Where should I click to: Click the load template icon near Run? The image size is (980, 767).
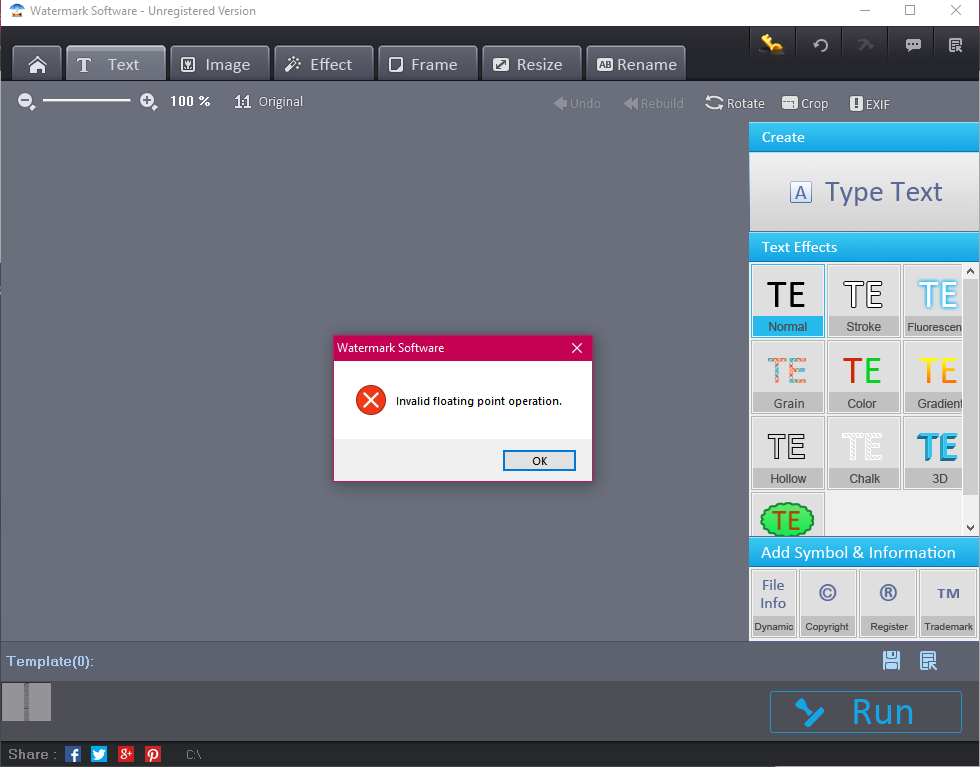[x=928, y=660]
